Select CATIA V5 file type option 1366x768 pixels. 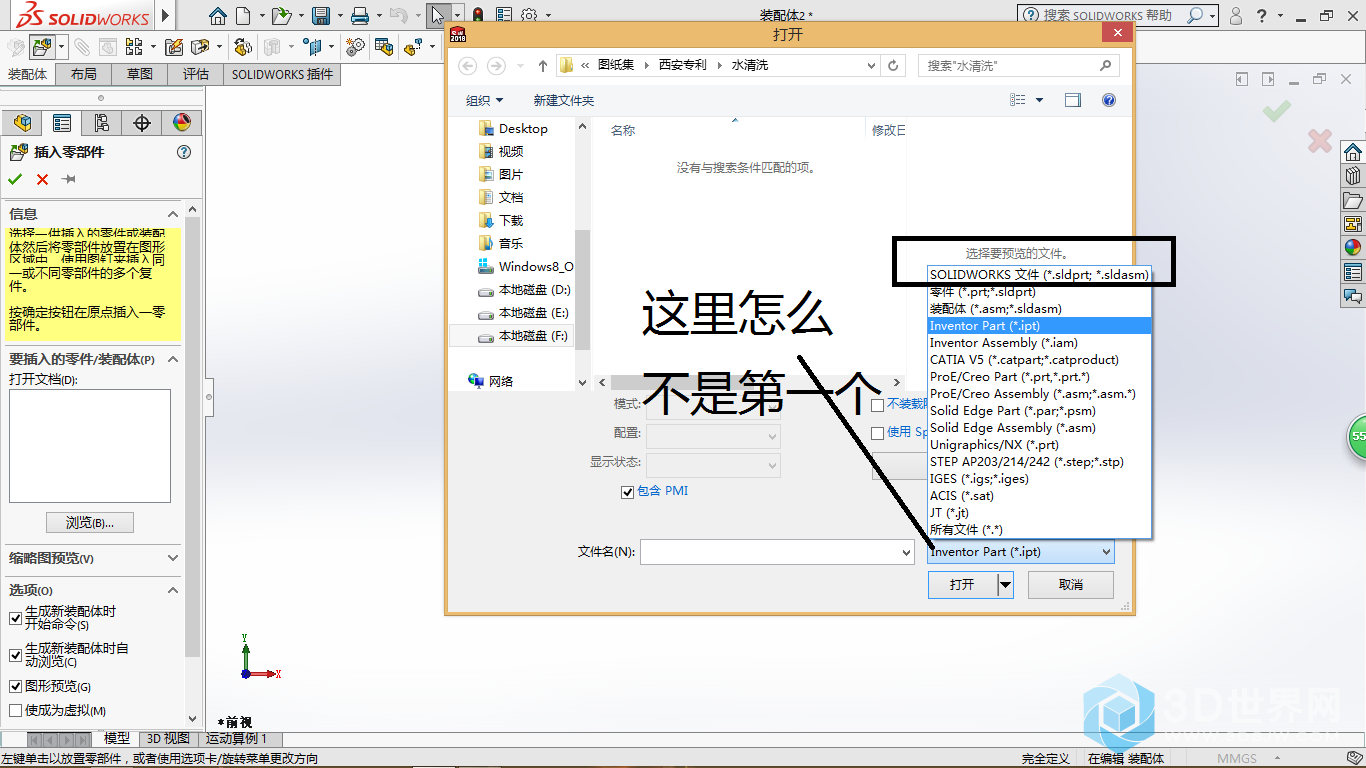click(1040, 360)
